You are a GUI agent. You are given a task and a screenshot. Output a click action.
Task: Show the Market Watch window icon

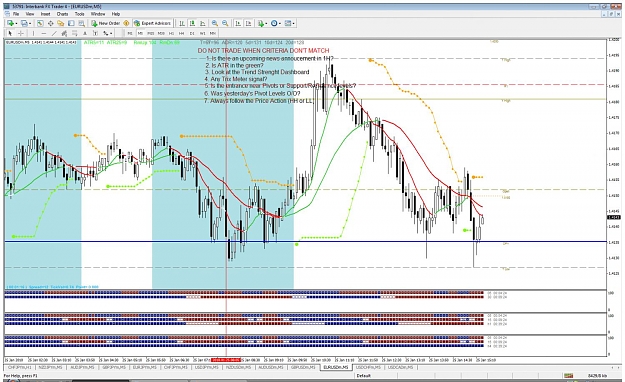[40, 24]
